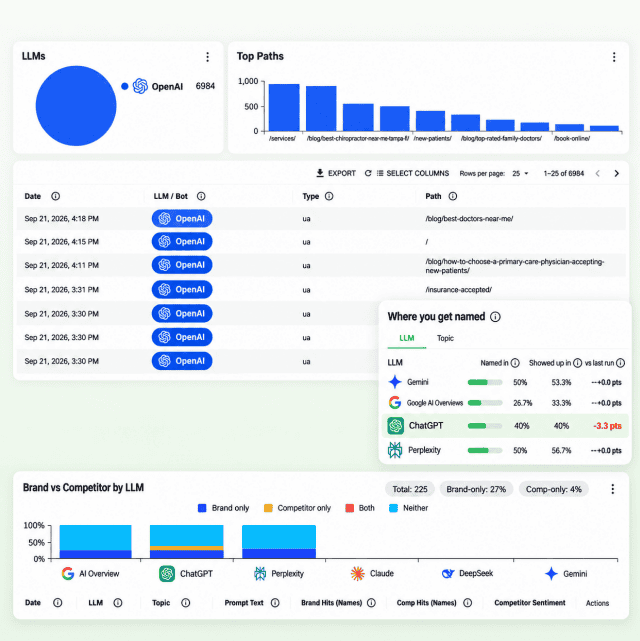
Task: Click the AI Overview Google icon under chart
Action: [68, 574]
